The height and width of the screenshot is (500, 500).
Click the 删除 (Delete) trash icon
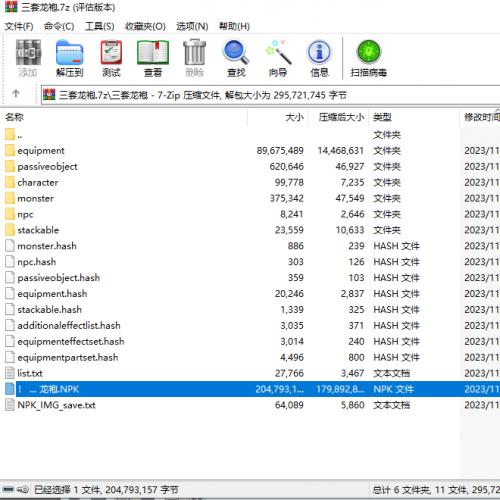[194, 58]
